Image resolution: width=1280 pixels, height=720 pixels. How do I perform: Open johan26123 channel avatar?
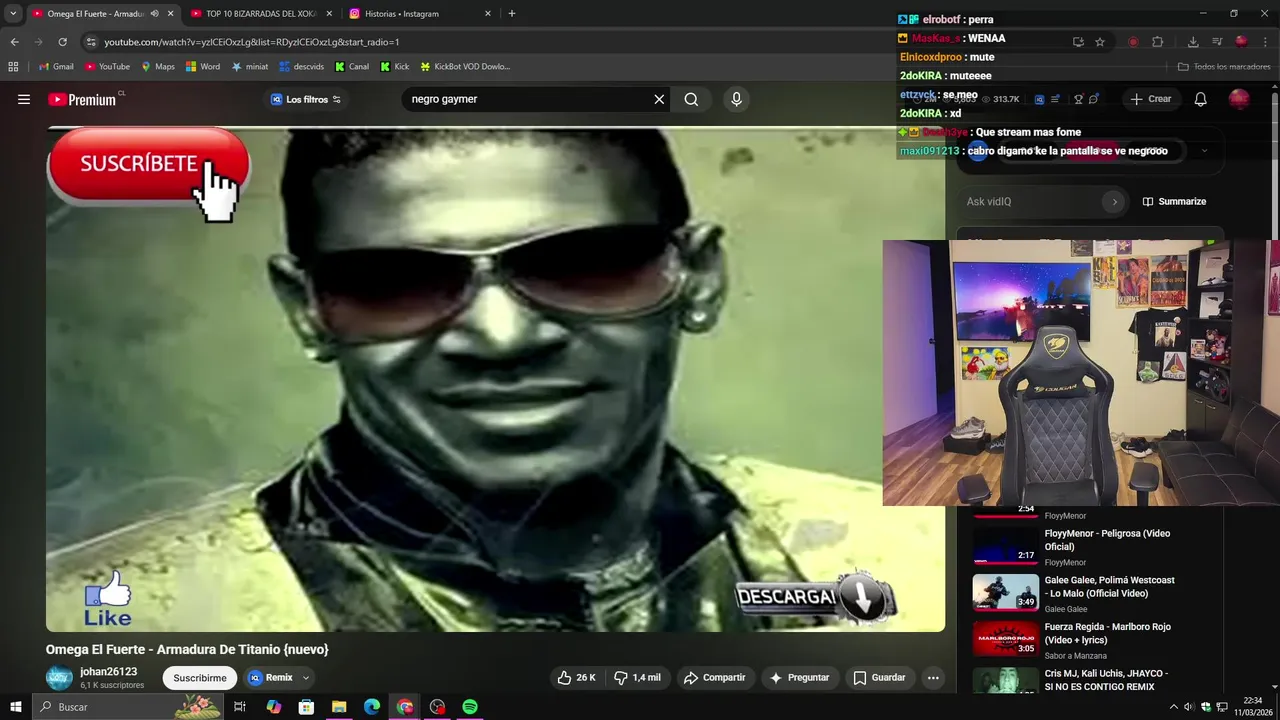(59, 678)
